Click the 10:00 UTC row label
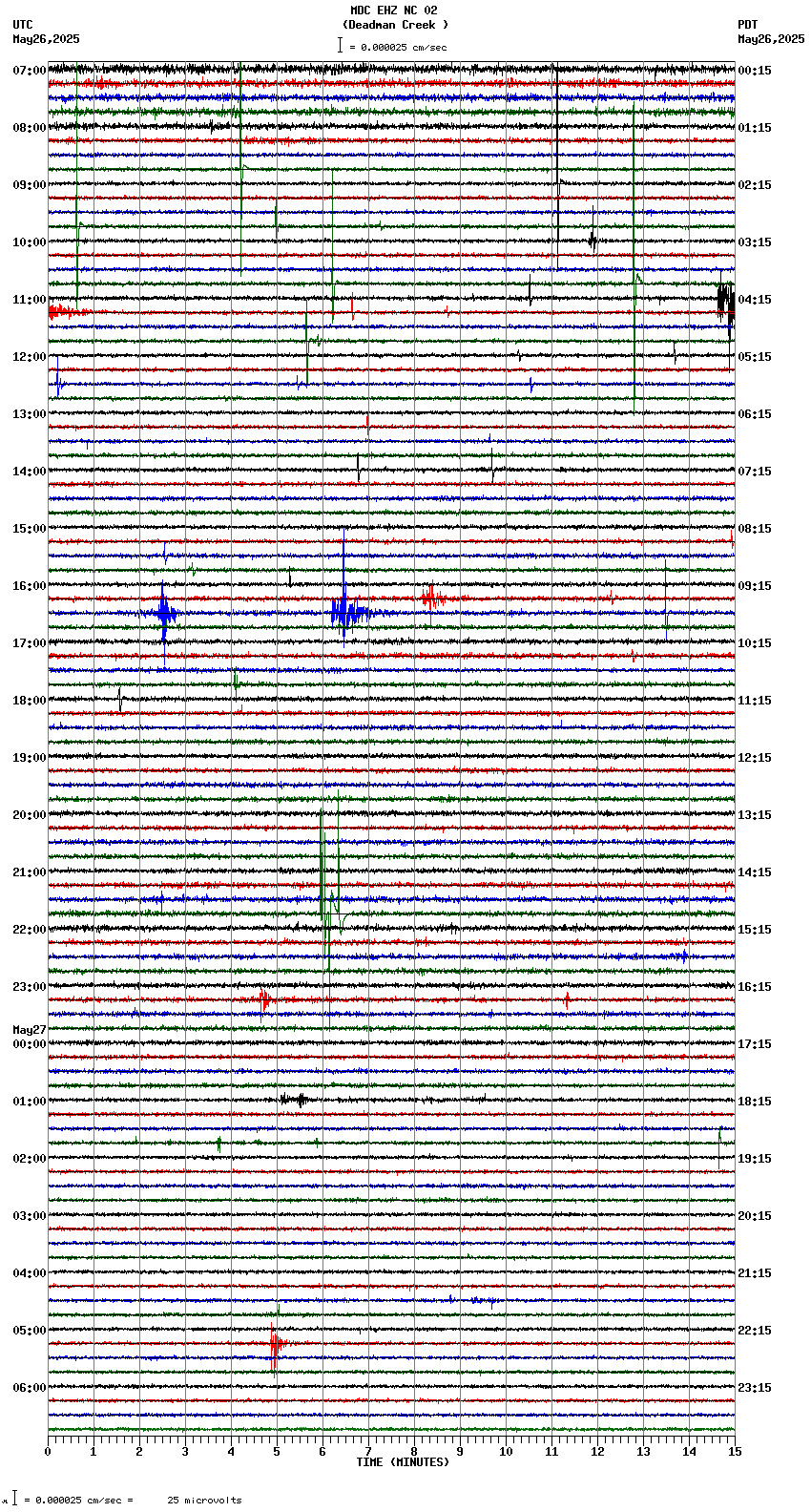This screenshot has width=811, height=1512. (x=30, y=242)
